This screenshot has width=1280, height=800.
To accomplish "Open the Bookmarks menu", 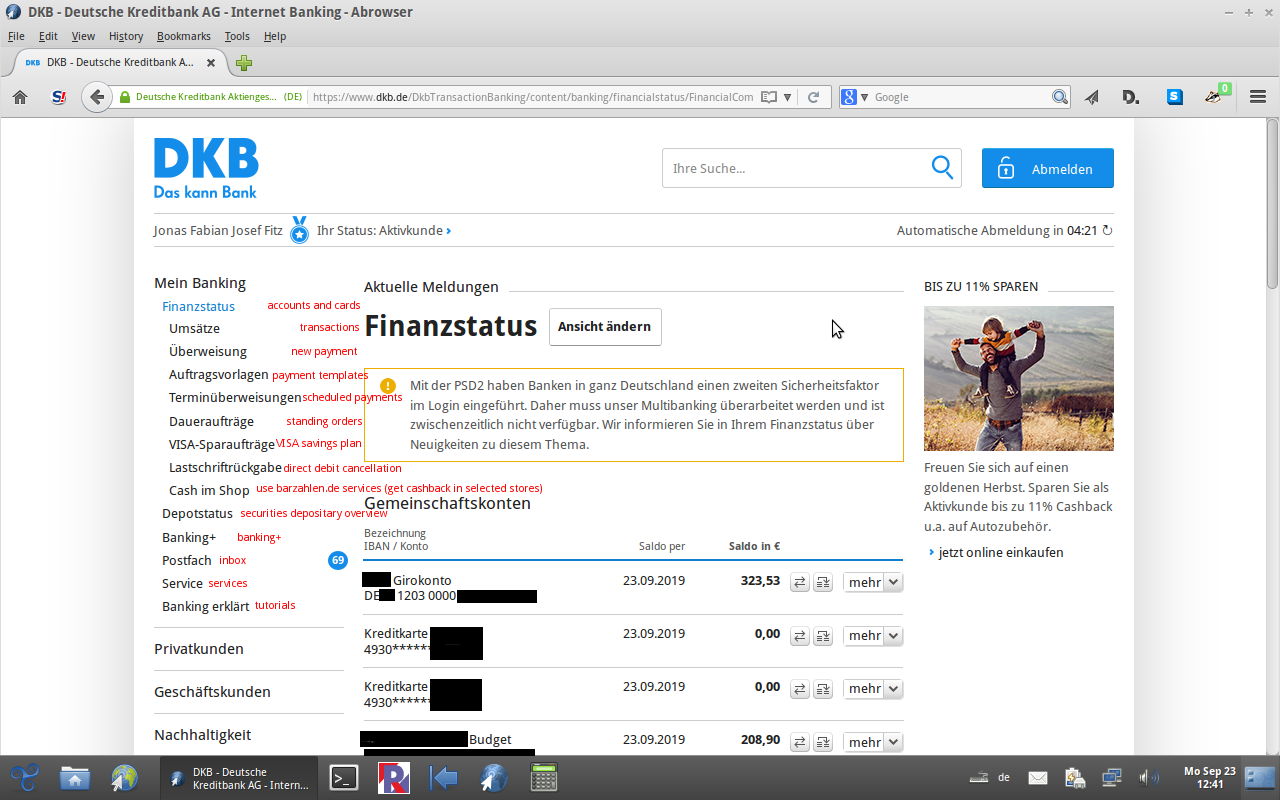I will coord(183,36).
